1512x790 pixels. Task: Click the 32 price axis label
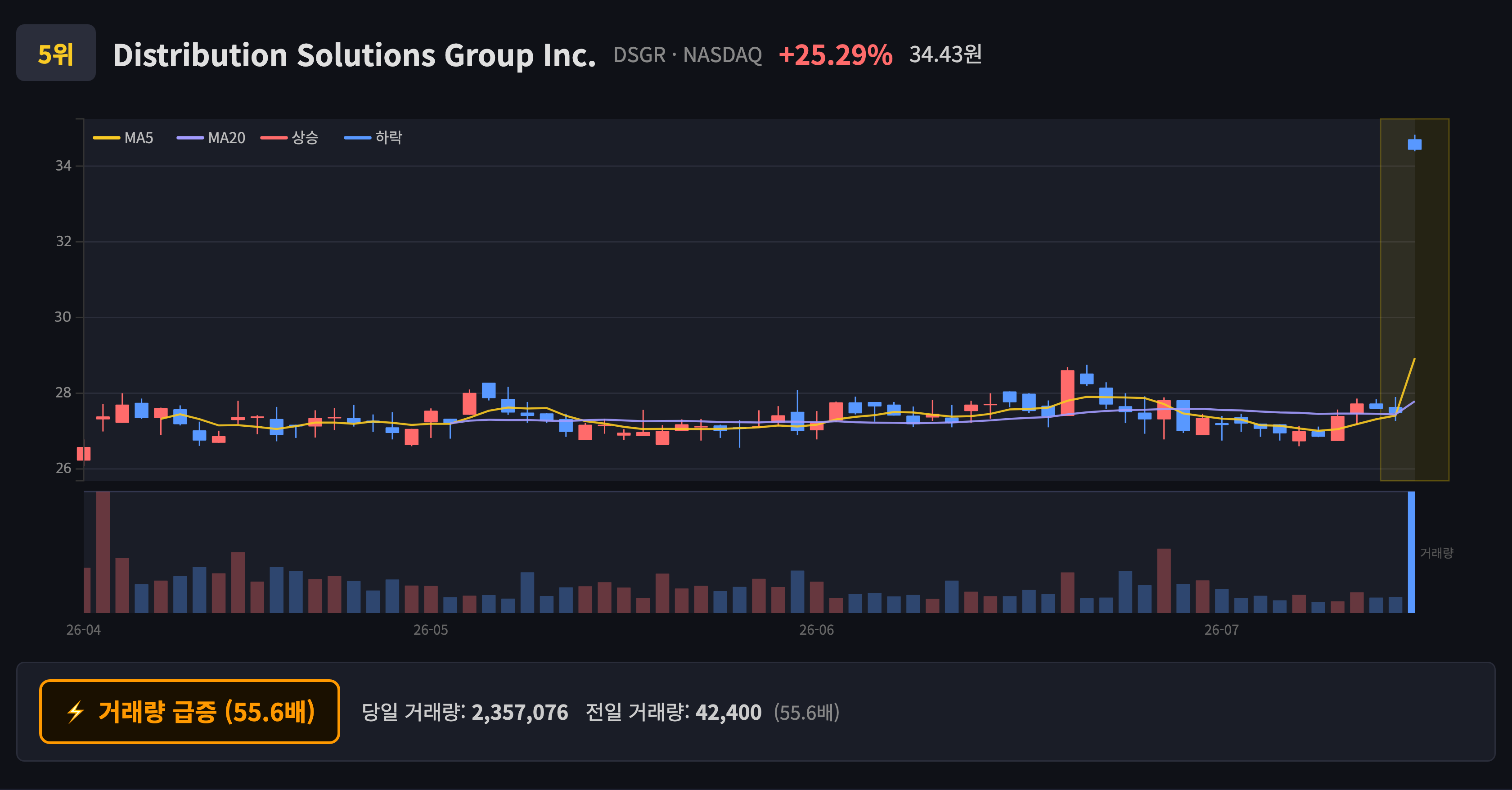coord(63,242)
